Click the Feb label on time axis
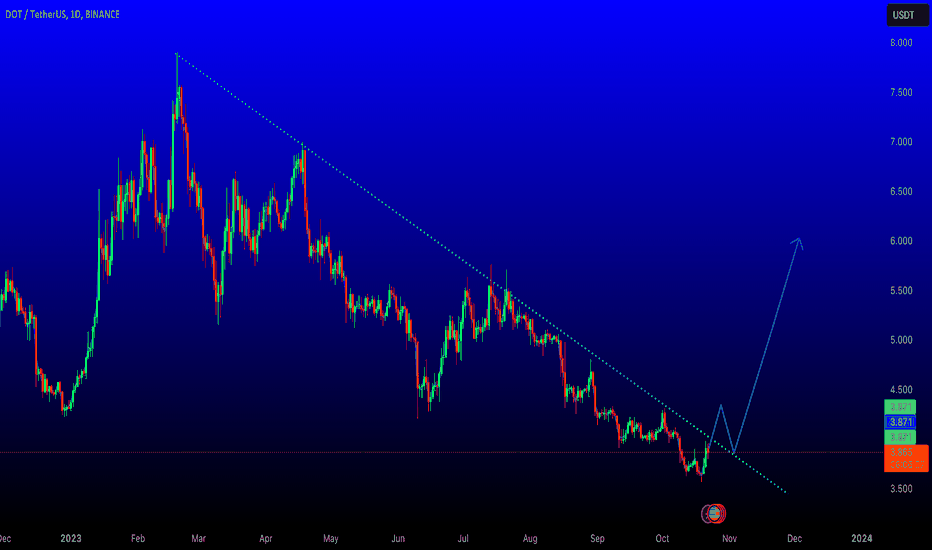 [138, 538]
